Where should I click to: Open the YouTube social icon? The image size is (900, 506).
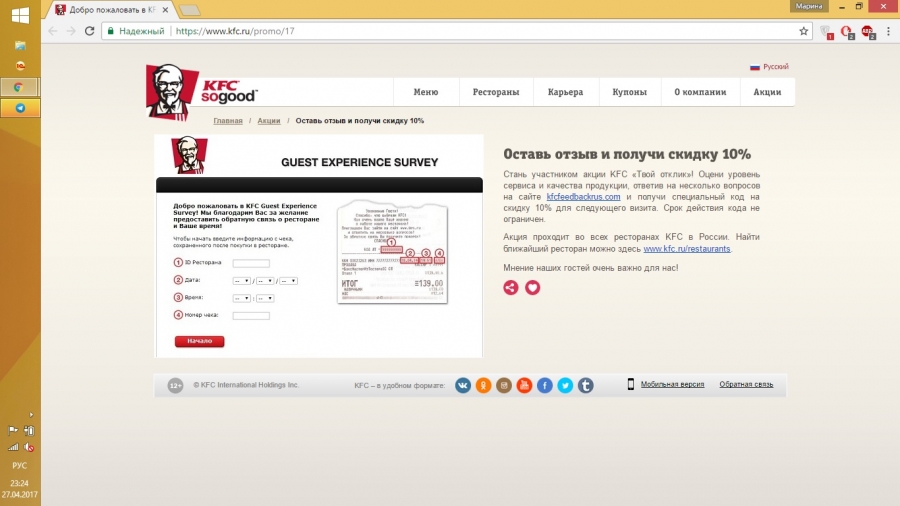pyautogui.click(x=524, y=386)
